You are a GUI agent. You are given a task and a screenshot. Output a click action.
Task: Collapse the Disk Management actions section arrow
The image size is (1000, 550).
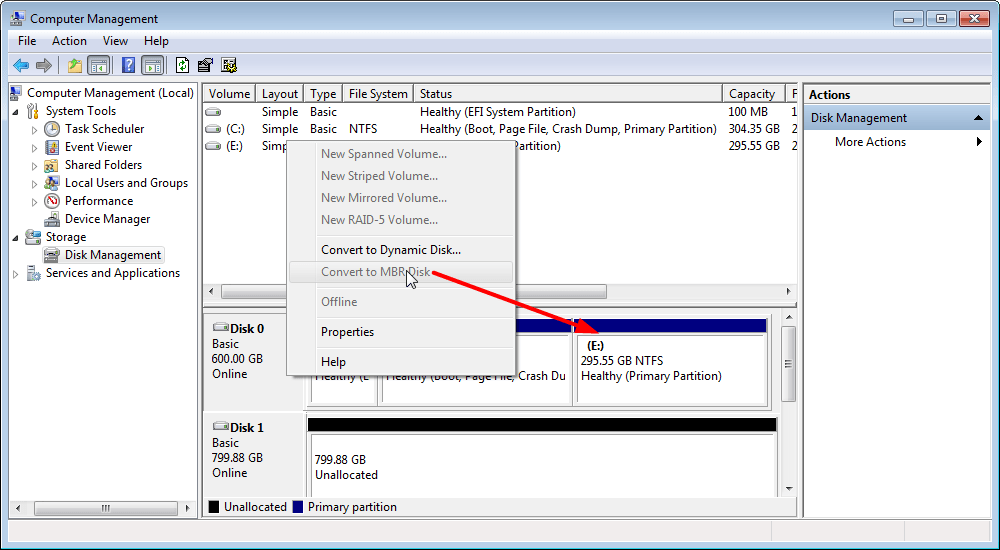[x=978, y=118]
